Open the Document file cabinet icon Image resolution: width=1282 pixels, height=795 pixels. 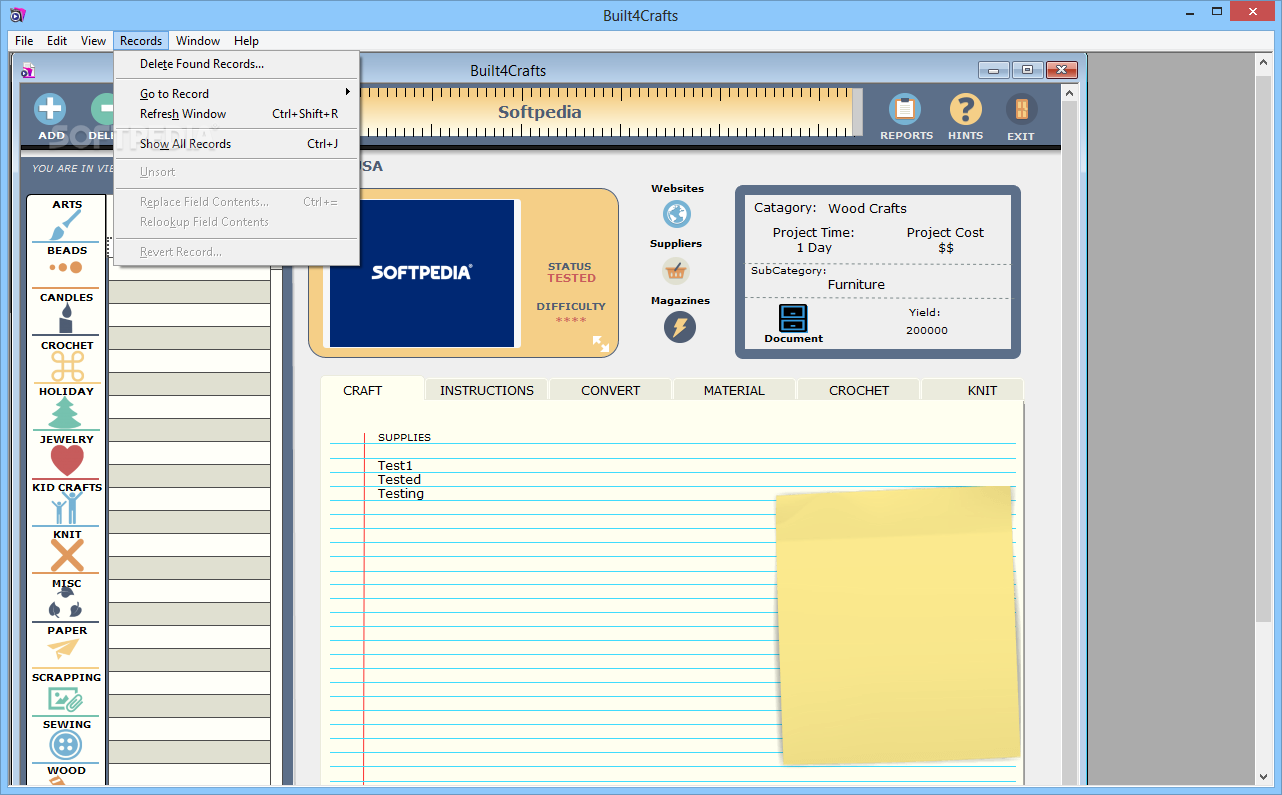[x=793, y=318]
